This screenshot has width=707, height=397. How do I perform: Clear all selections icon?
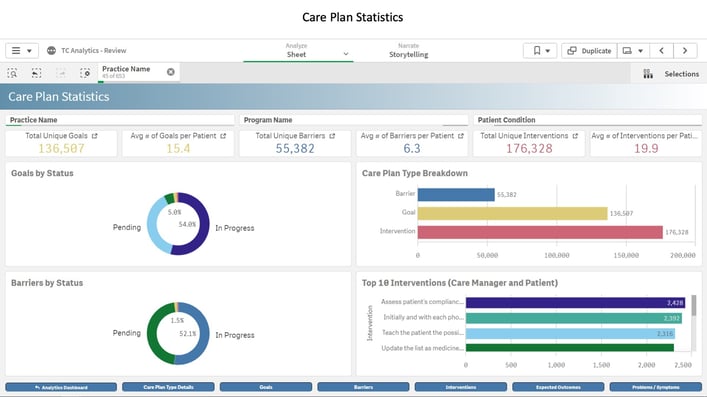85,73
